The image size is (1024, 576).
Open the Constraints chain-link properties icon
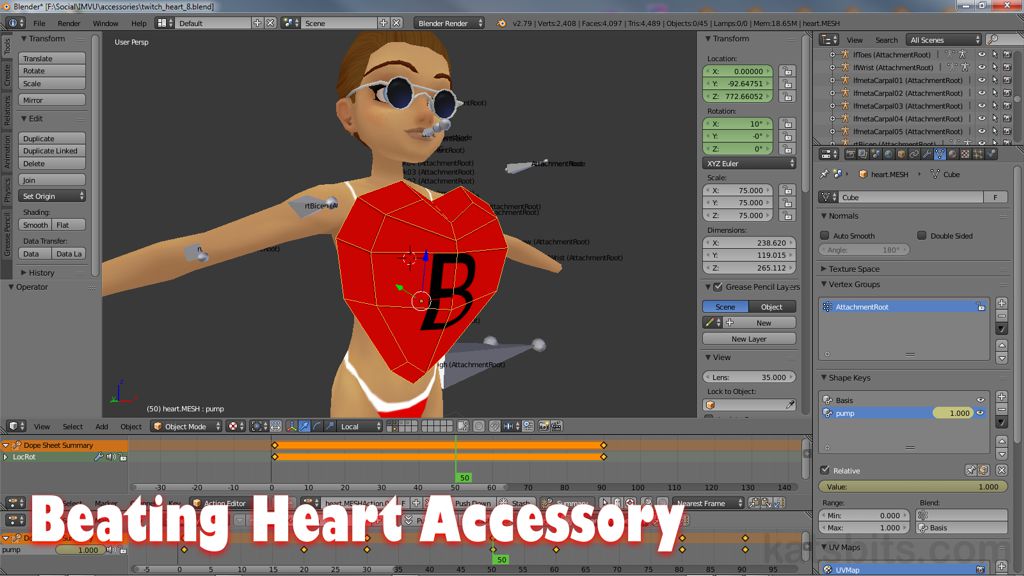914,154
